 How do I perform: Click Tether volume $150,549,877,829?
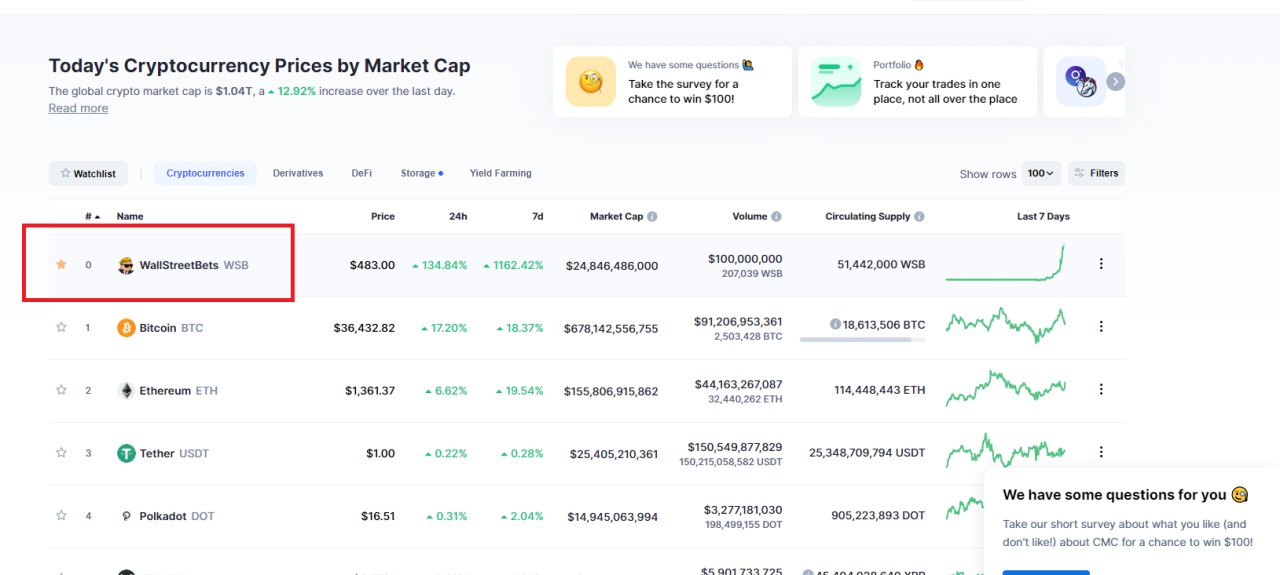click(x=735, y=447)
